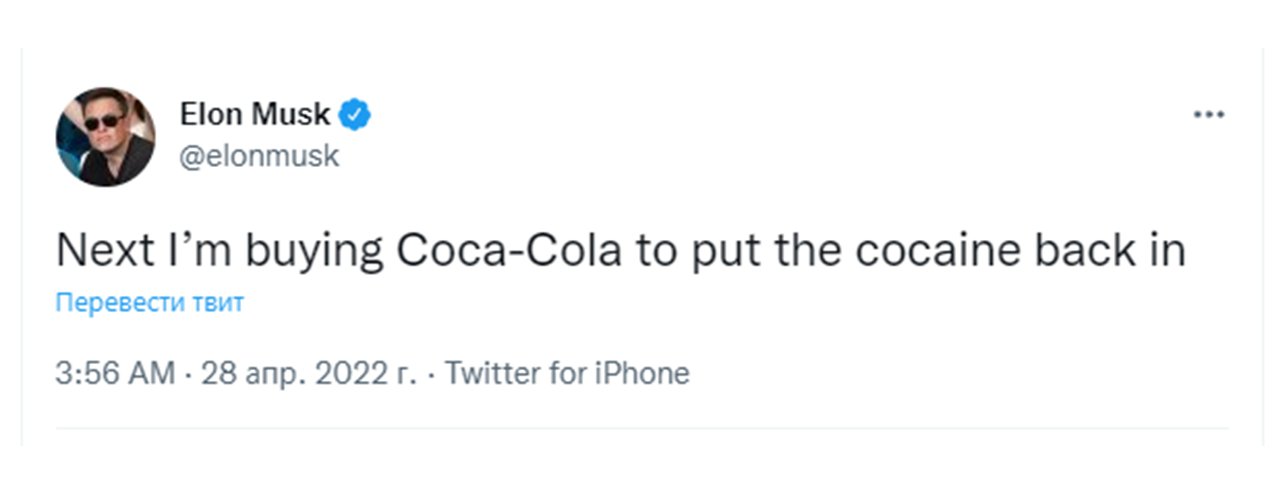Open the 'Twitter for iPhone' source link
Image resolution: width=1280 pixels, height=496 pixels.
[566, 374]
